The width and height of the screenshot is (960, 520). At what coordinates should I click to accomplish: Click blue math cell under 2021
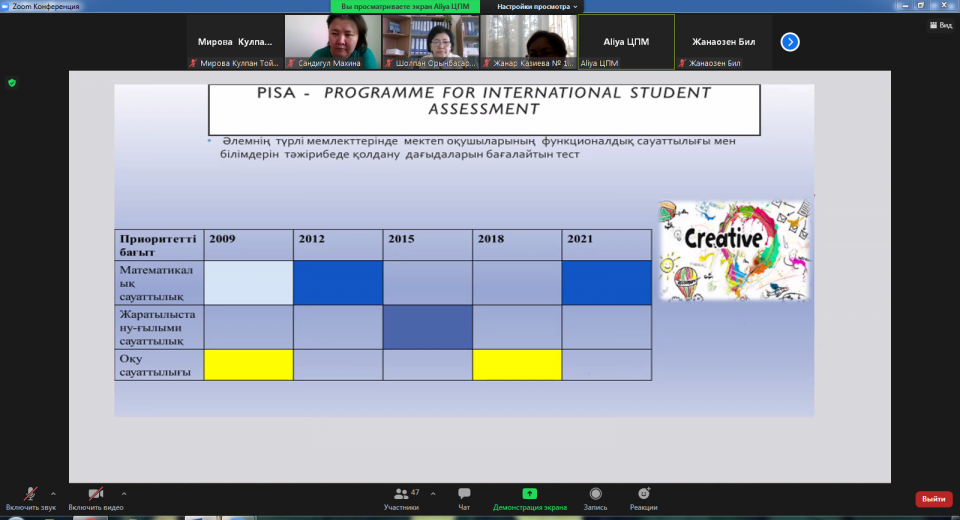[x=606, y=283]
